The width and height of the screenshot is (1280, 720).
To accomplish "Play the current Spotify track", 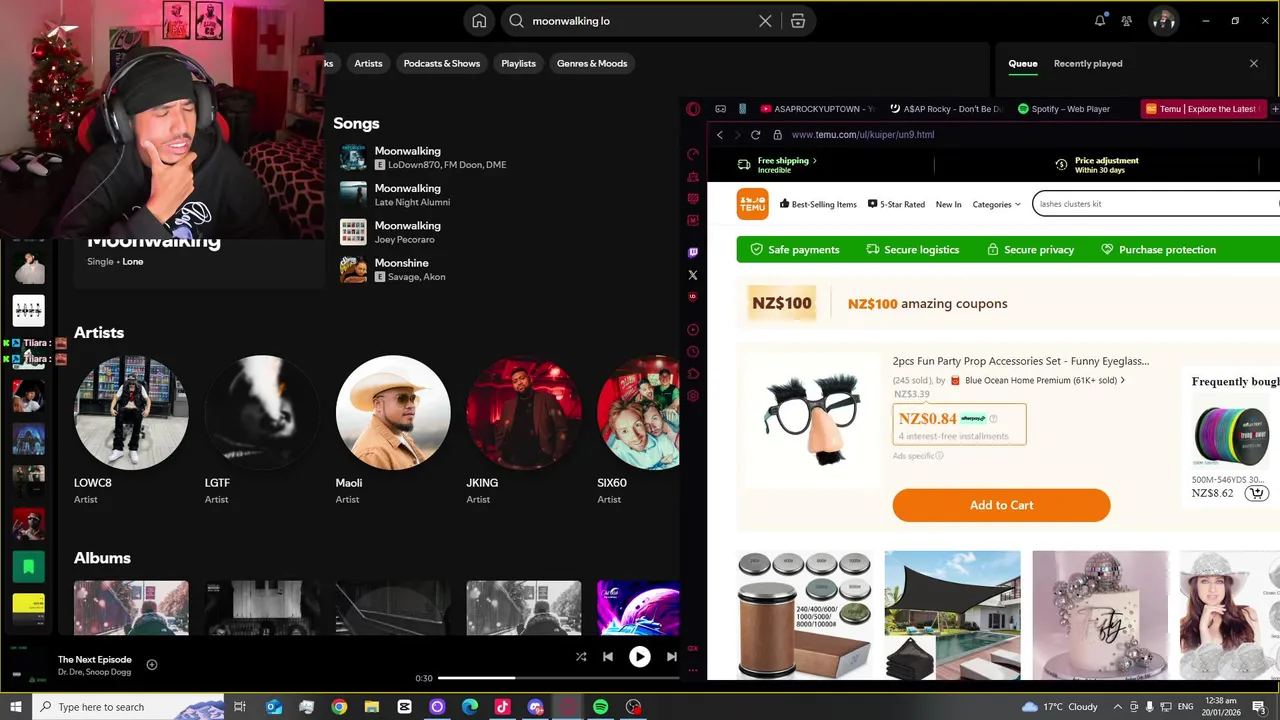I will point(639,657).
